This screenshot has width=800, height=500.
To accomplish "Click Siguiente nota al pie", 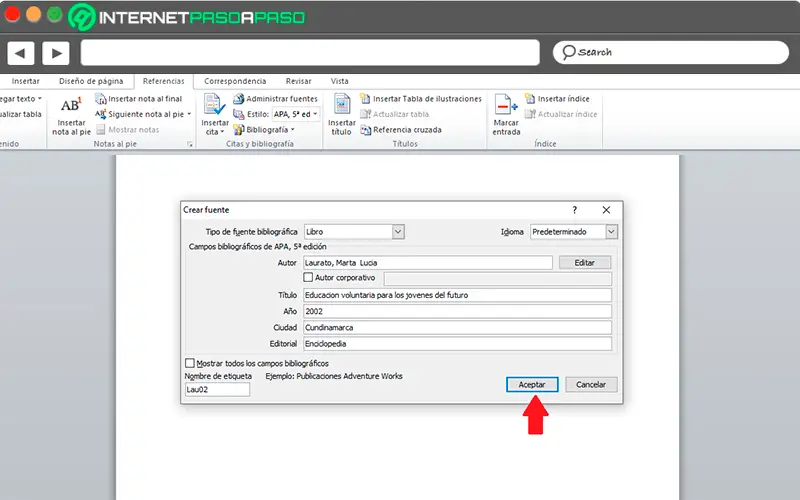I will pyautogui.click(x=143, y=114).
